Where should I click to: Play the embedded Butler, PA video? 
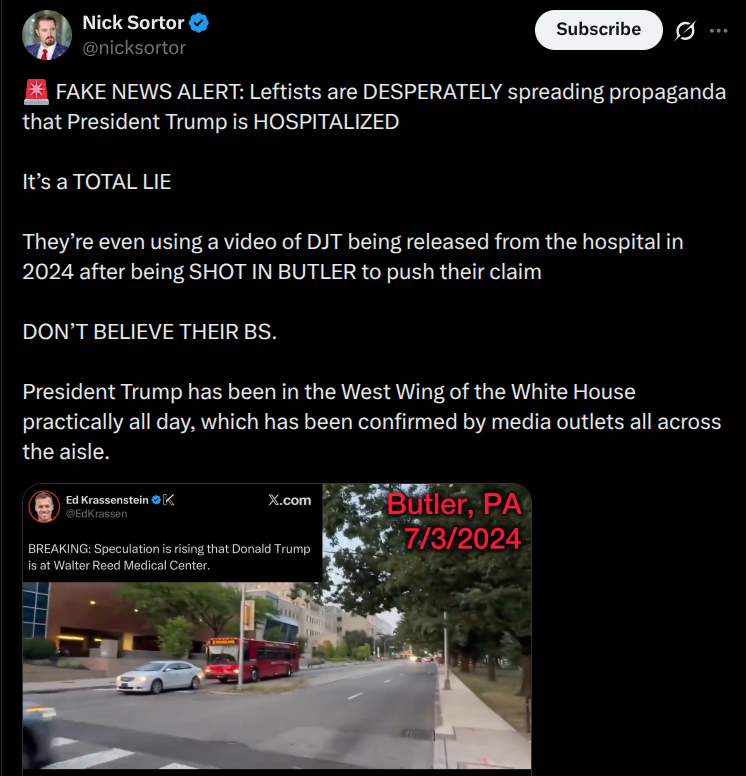point(277,626)
